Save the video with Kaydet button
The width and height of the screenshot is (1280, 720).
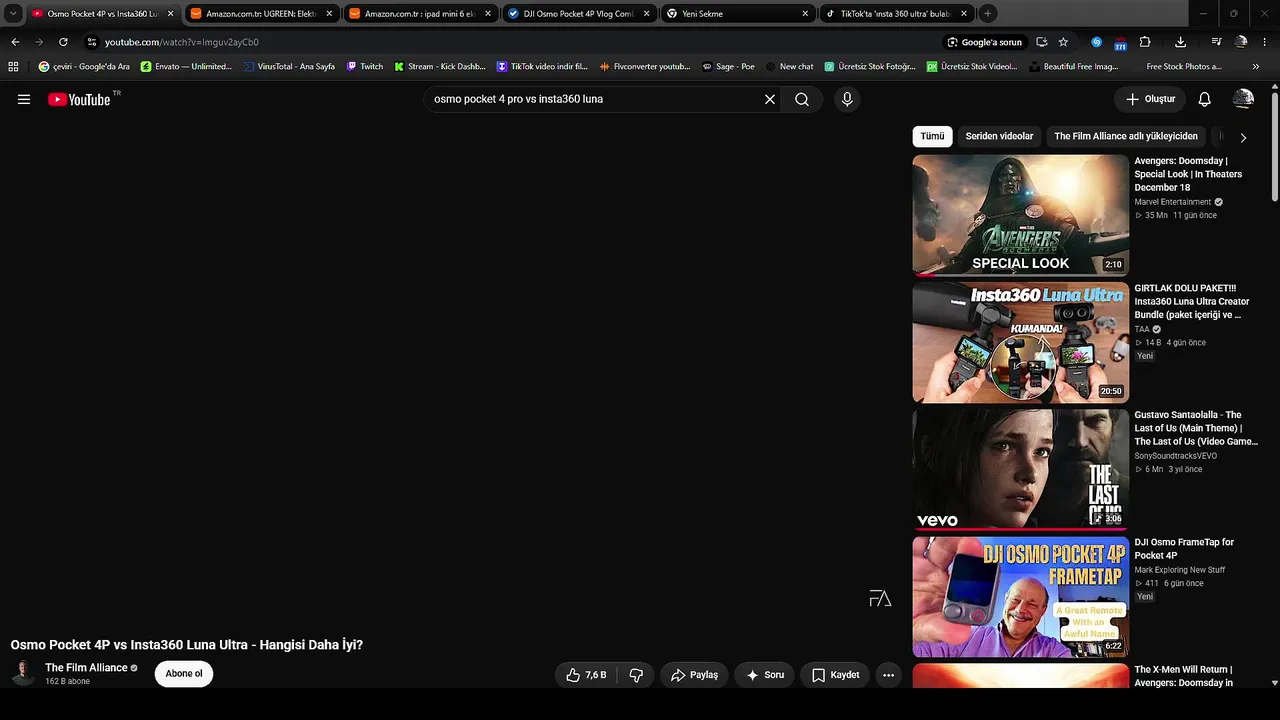click(x=835, y=675)
